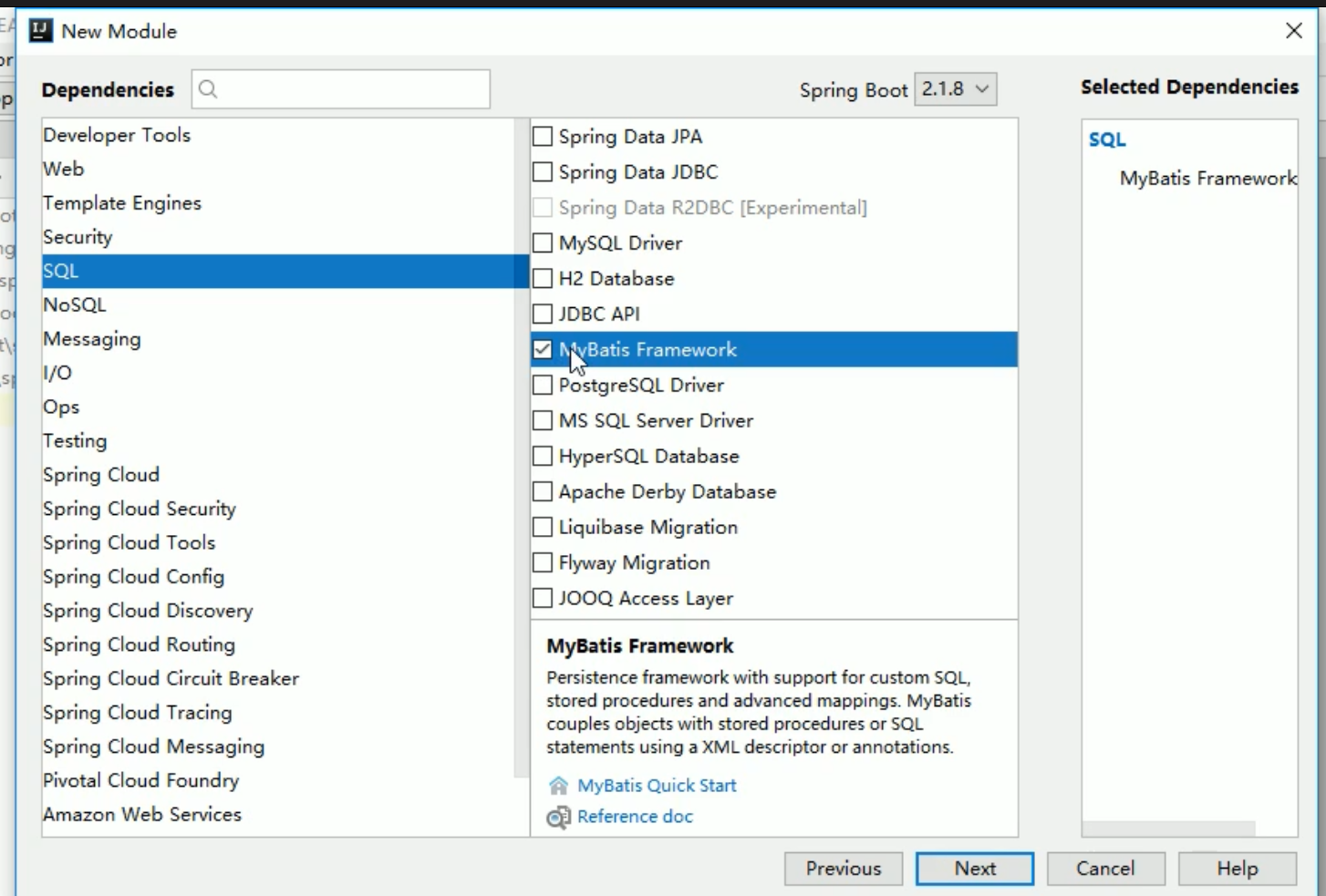
Task: Open the MyBatis Quick Start link
Action: [657, 786]
